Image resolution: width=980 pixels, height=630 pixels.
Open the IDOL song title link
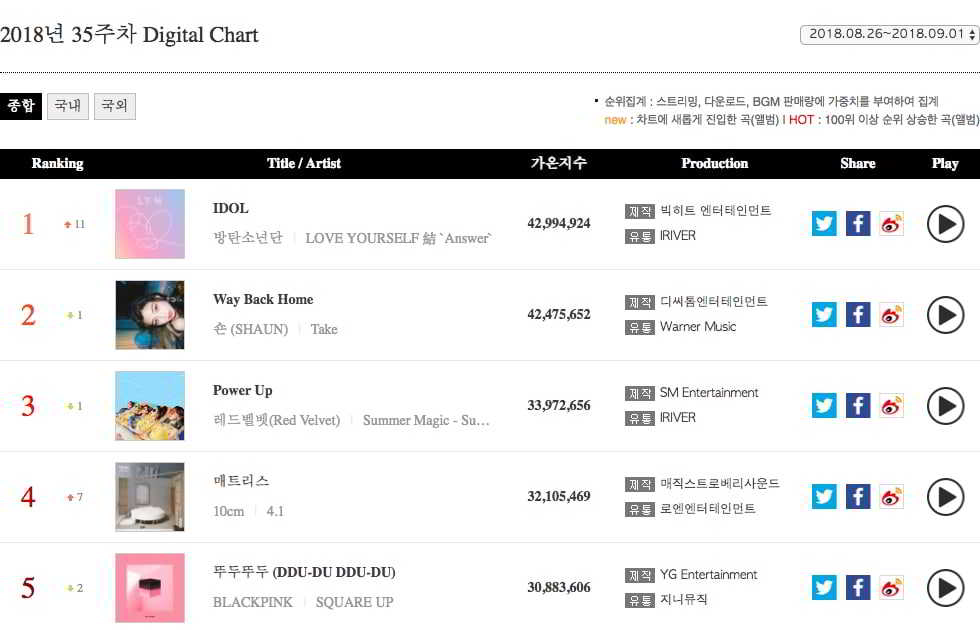(231, 209)
